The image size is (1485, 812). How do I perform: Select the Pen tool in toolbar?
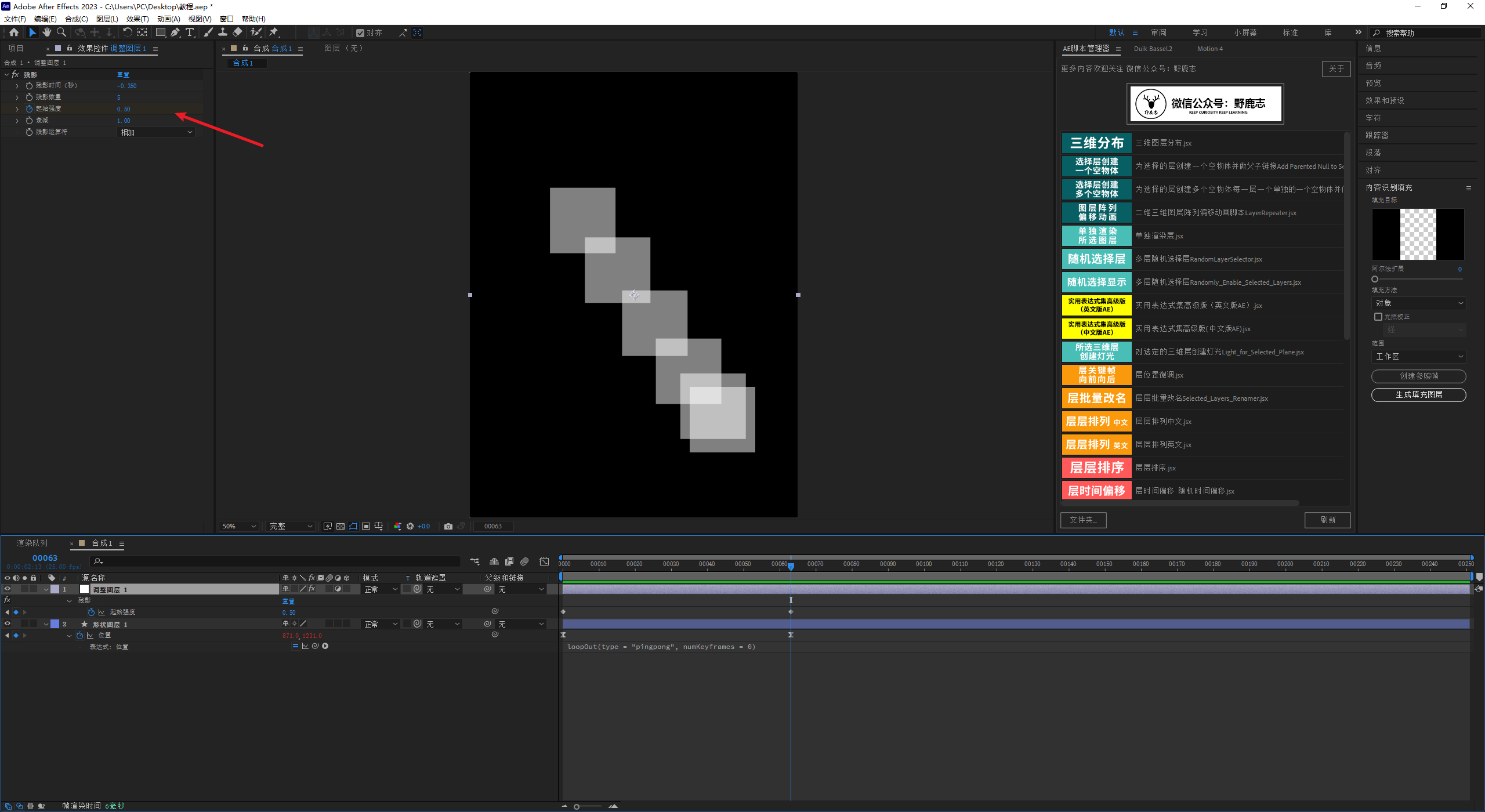175,32
